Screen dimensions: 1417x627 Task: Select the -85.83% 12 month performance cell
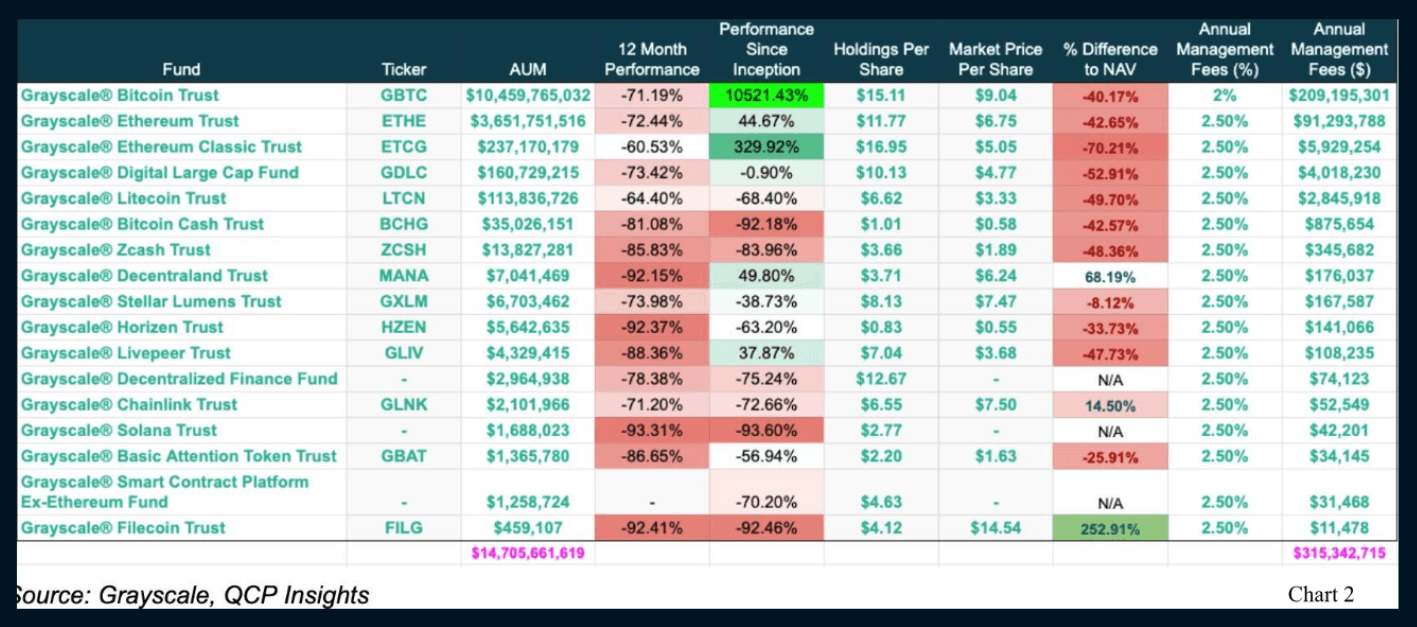pyautogui.click(x=651, y=250)
